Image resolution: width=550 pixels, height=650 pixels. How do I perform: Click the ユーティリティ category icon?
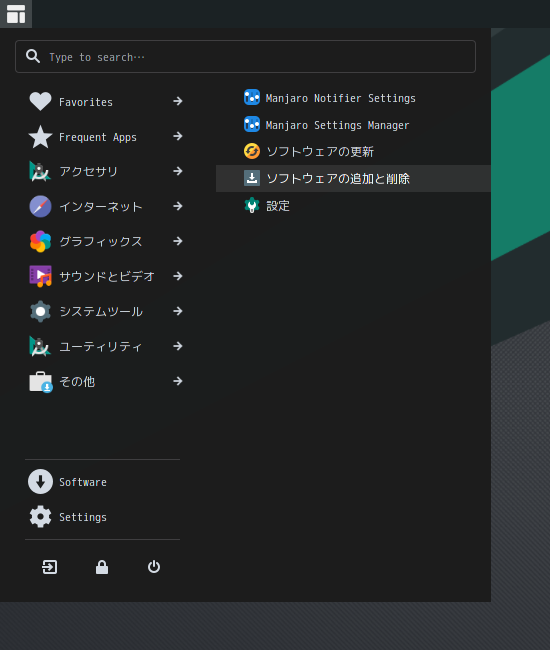pyautogui.click(x=40, y=346)
